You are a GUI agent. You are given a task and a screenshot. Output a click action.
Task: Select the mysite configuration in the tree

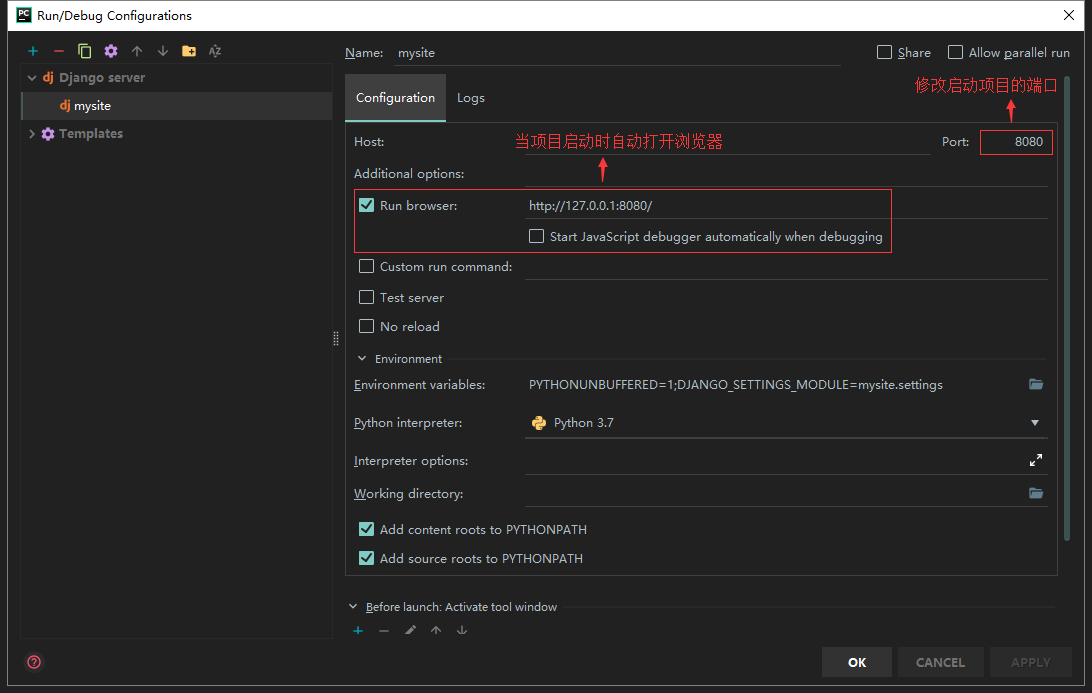point(177,106)
